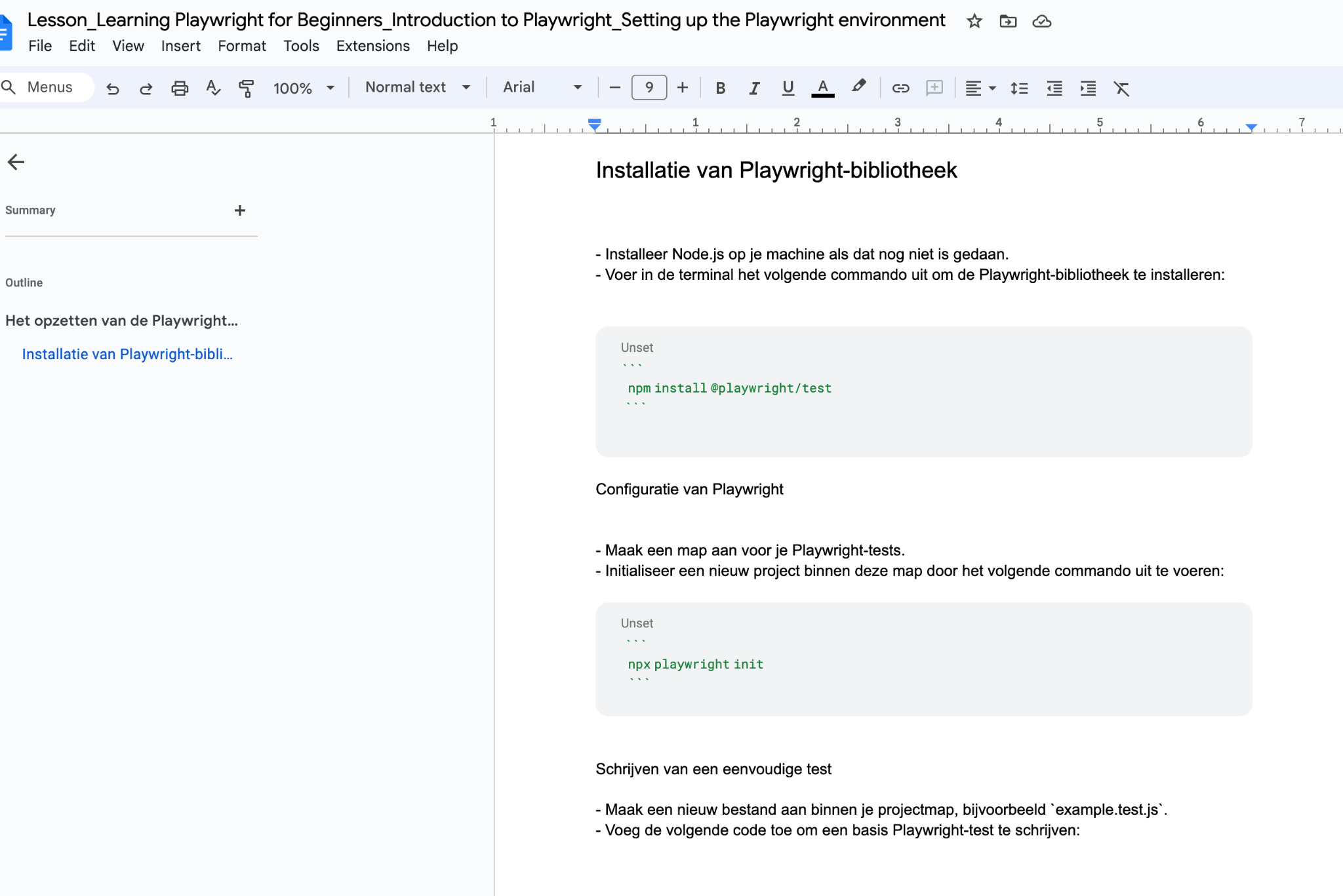Open the Normal text style dropdown
This screenshot has height=896, width=1343.
[418, 88]
